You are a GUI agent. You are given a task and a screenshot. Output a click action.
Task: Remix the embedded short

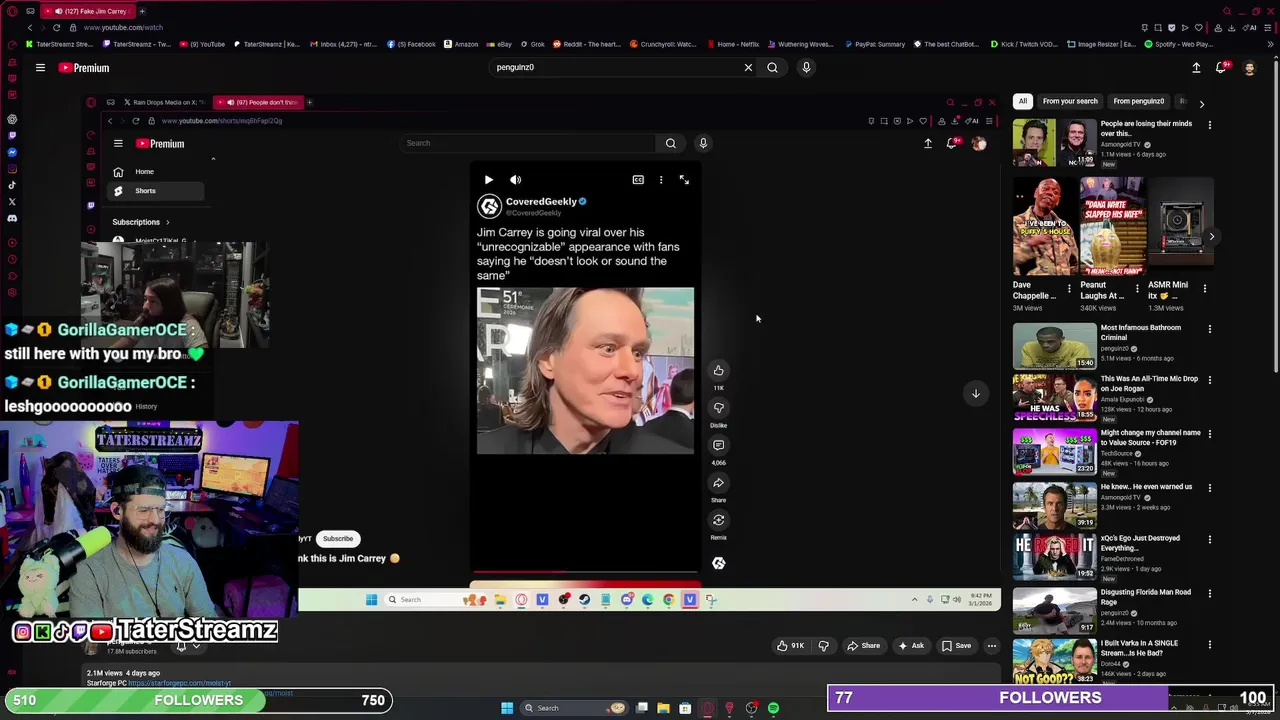(x=718, y=520)
